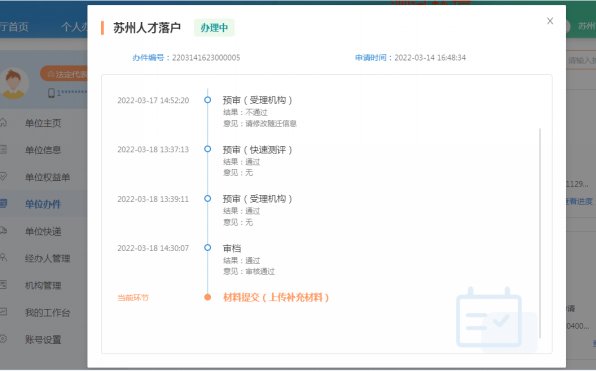Image resolution: width=596 pixels, height=371 pixels.
Task: Click the 单位信息 sidebar icon
Action: point(3,149)
